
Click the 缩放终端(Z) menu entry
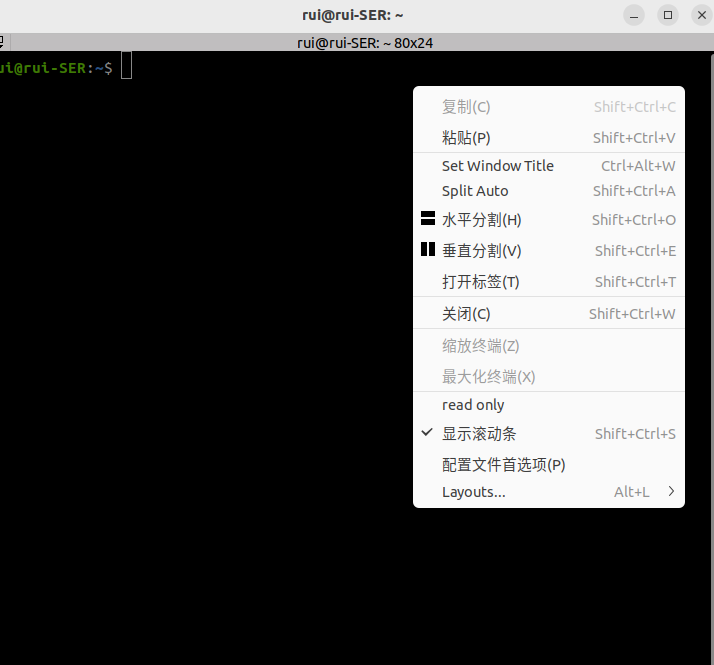(480, 346)
